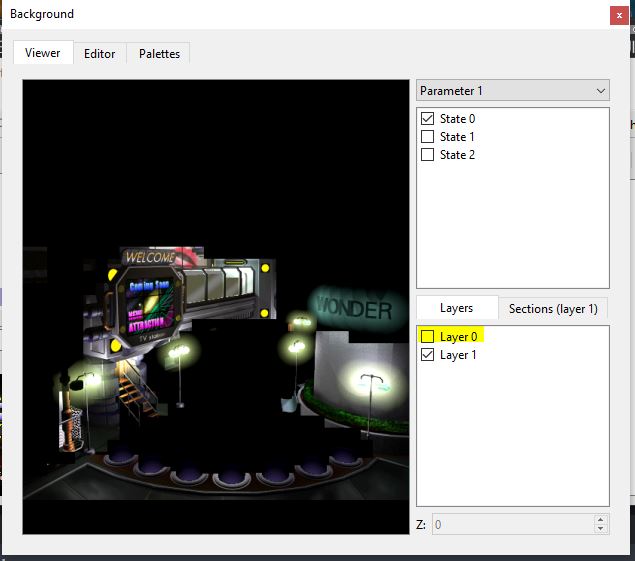Viewport: 635px width, 561px height.
Task: Open the Editor tab
Action: pos(100,53)
